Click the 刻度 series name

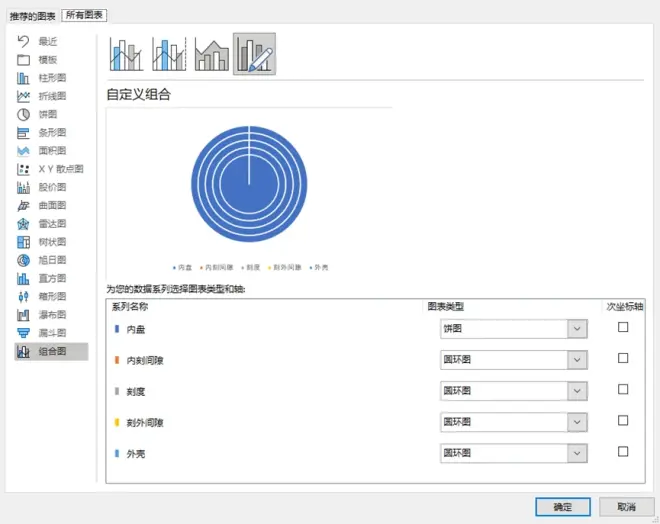click(136, 392)
